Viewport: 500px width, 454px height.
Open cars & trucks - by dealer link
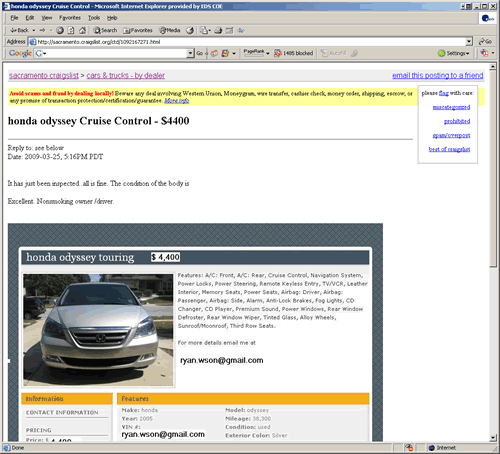[x=126, y=75]
